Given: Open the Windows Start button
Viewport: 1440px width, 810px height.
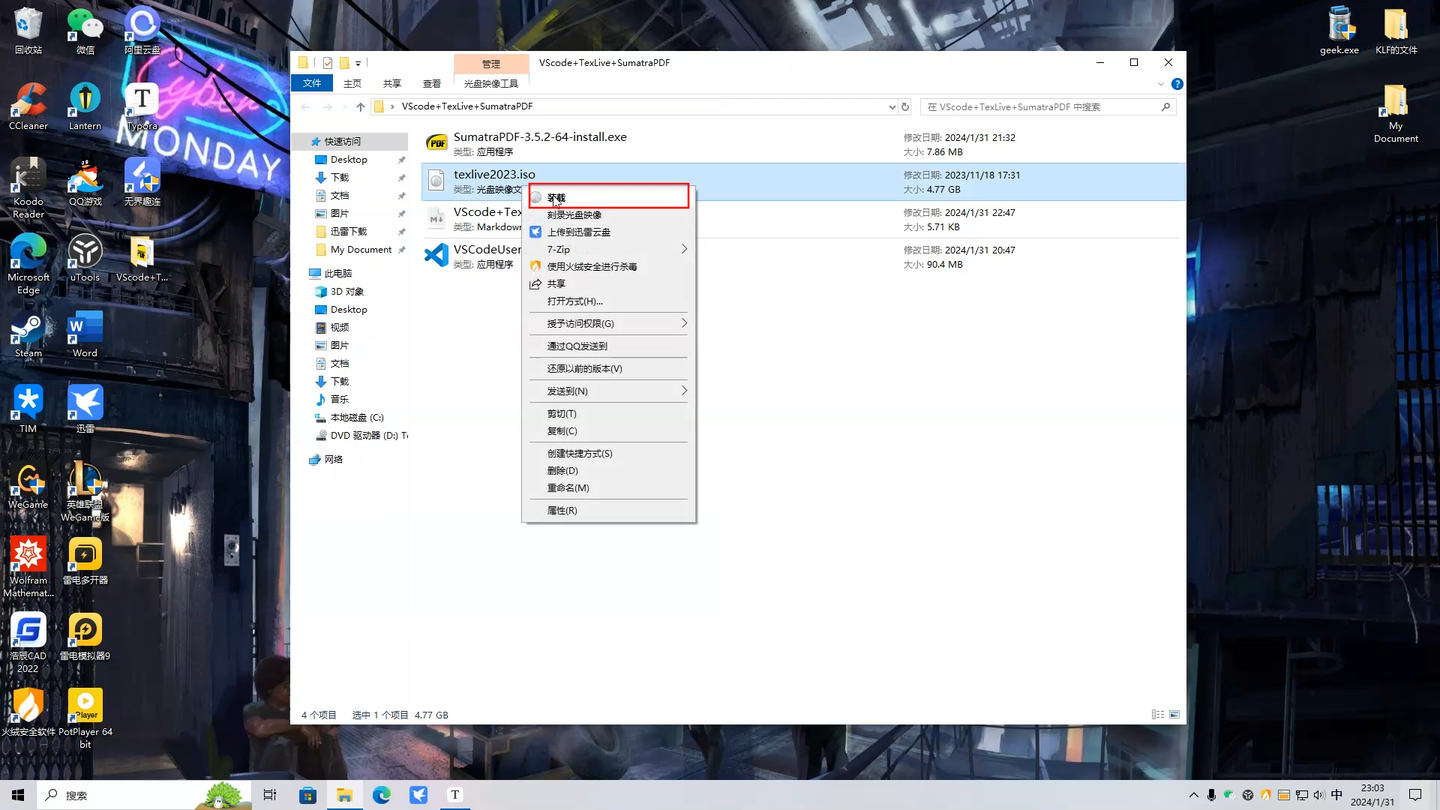Looking at the screenshot, I should pos(18,795).
